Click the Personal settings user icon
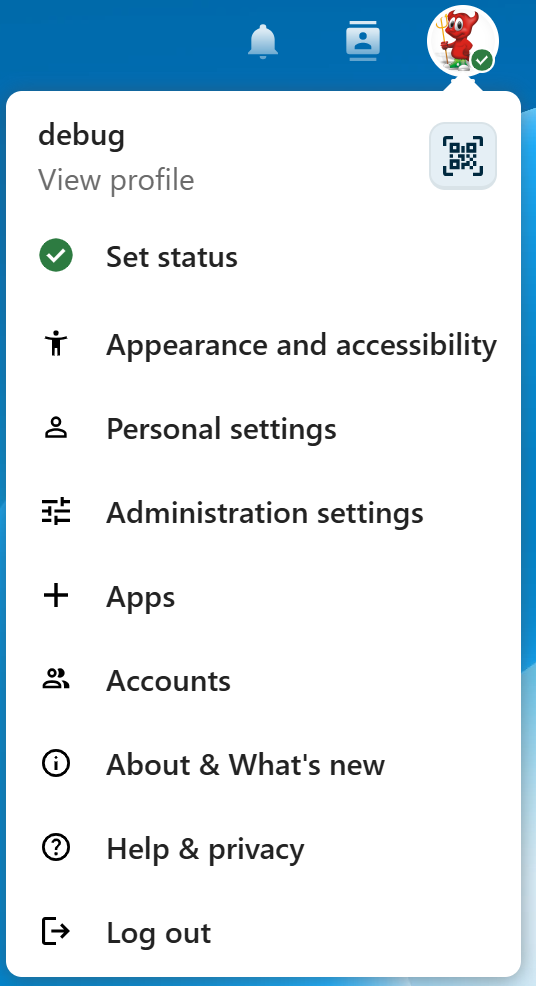This screenshot has width=536, height=986. pyautogui.click(x=56, y=428)
